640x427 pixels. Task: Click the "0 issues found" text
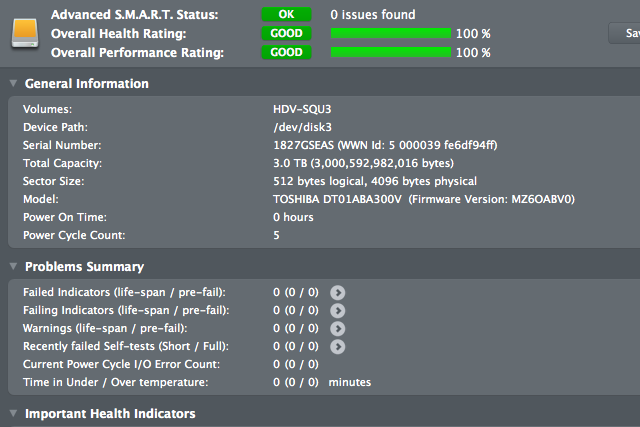pyautogui.click(x=372, y=15)
